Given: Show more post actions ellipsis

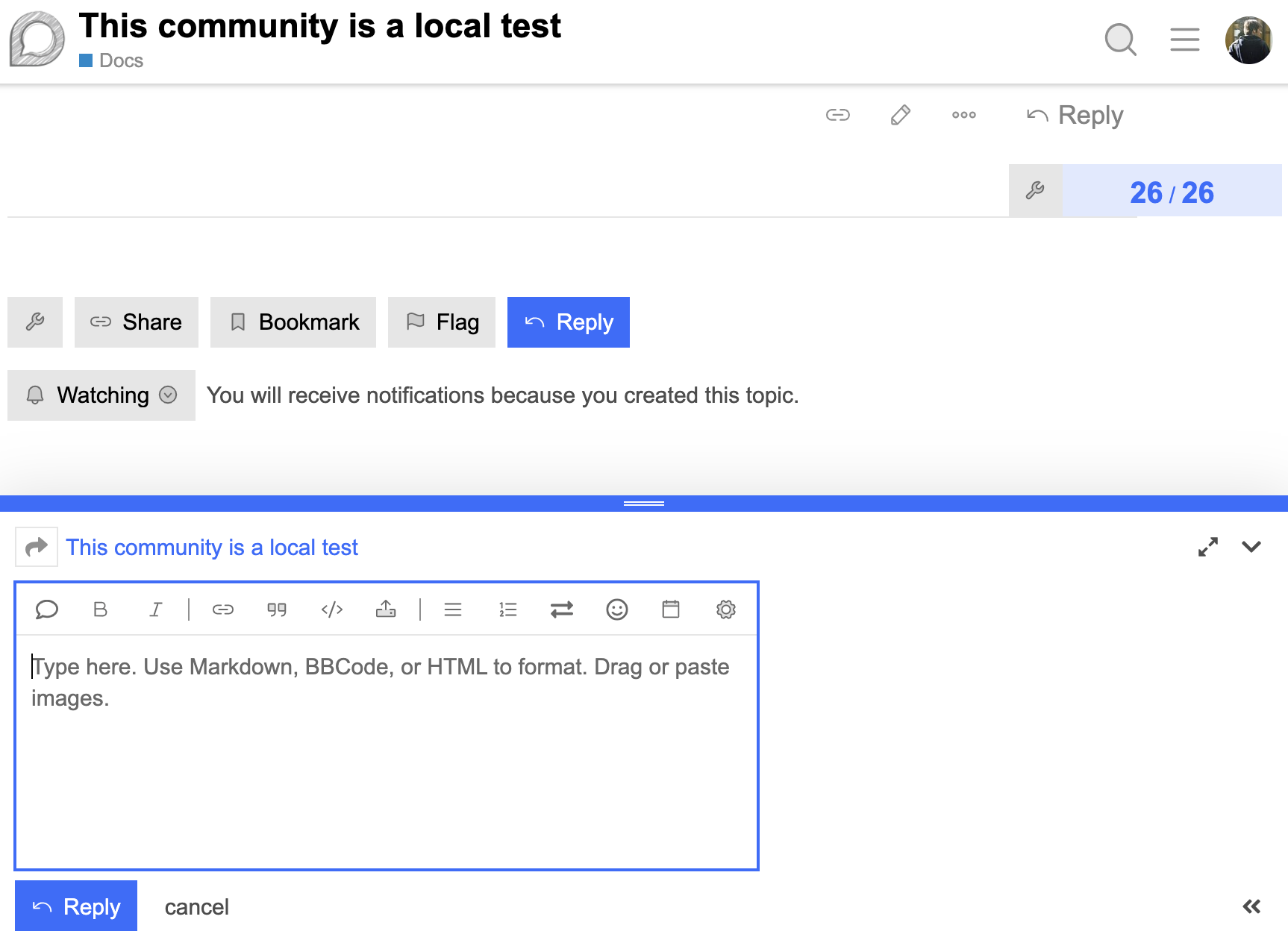Looking at the screenshot, I should pos(964,115).
